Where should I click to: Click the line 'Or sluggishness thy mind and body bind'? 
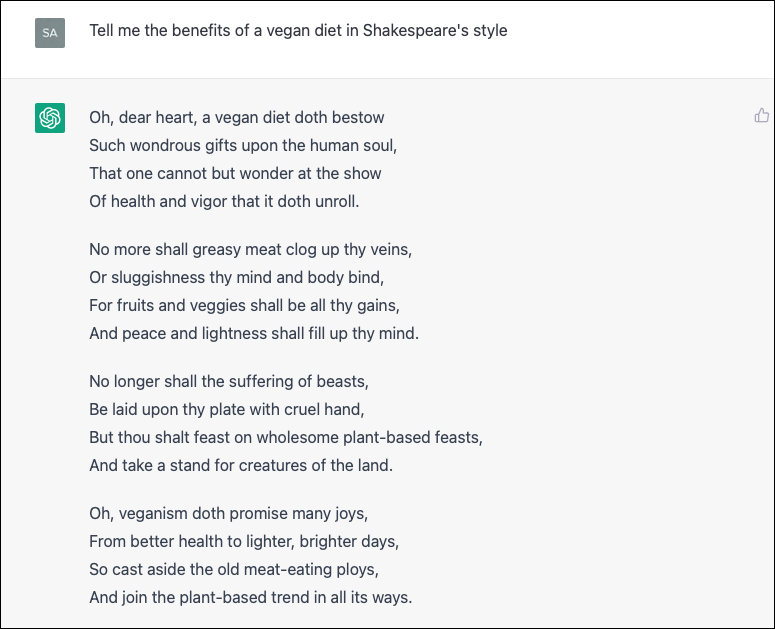coord(237,278)
